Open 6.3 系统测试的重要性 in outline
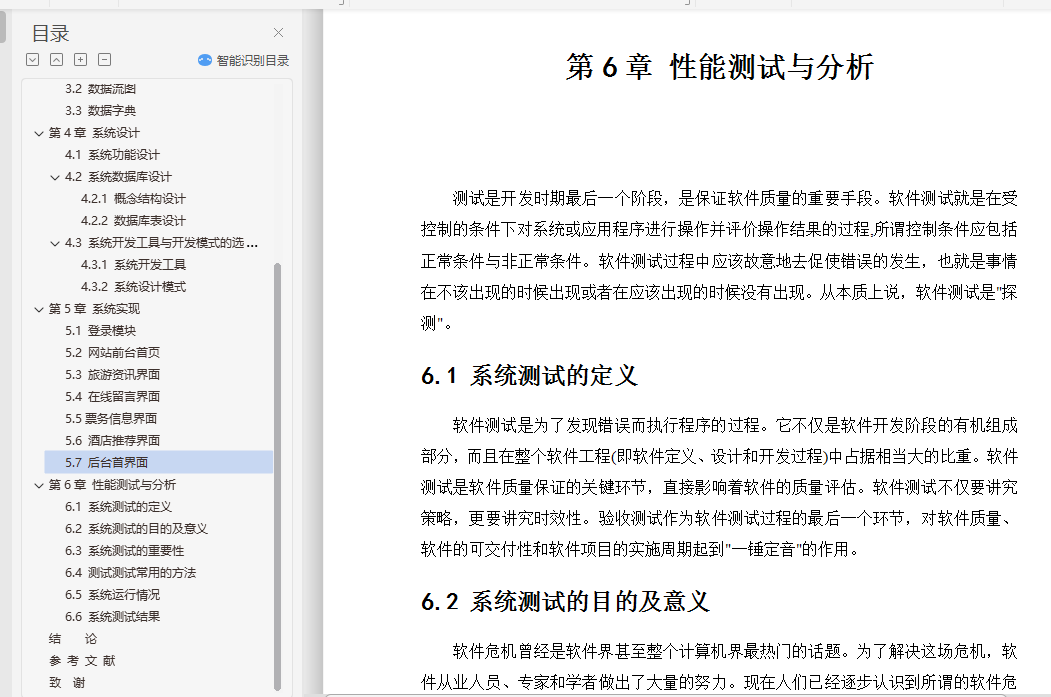Image resolution: width=1051 pixels, height=697 pixels. 124,551
